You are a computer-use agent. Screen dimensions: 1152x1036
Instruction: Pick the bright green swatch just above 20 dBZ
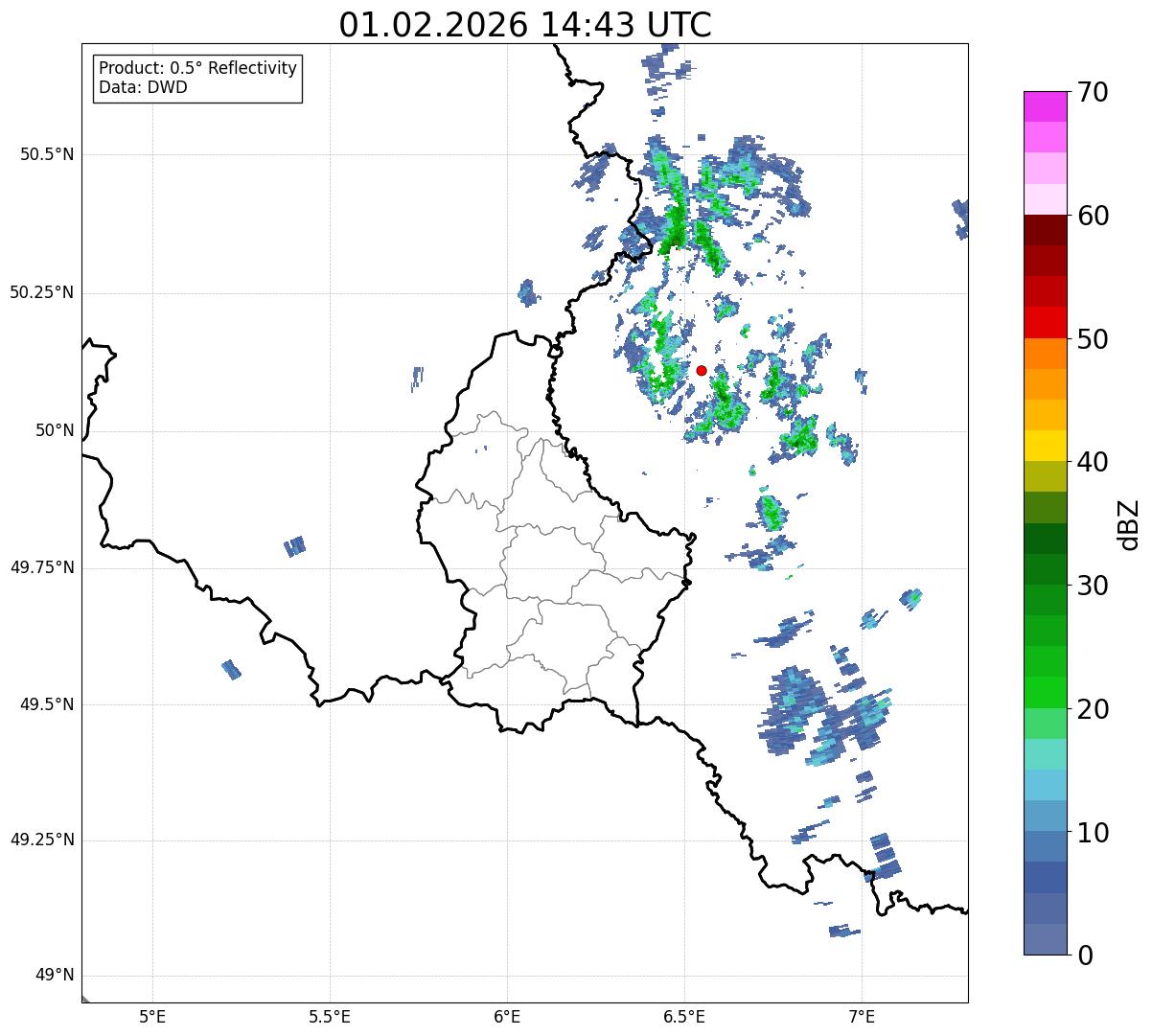[1045, 692]
